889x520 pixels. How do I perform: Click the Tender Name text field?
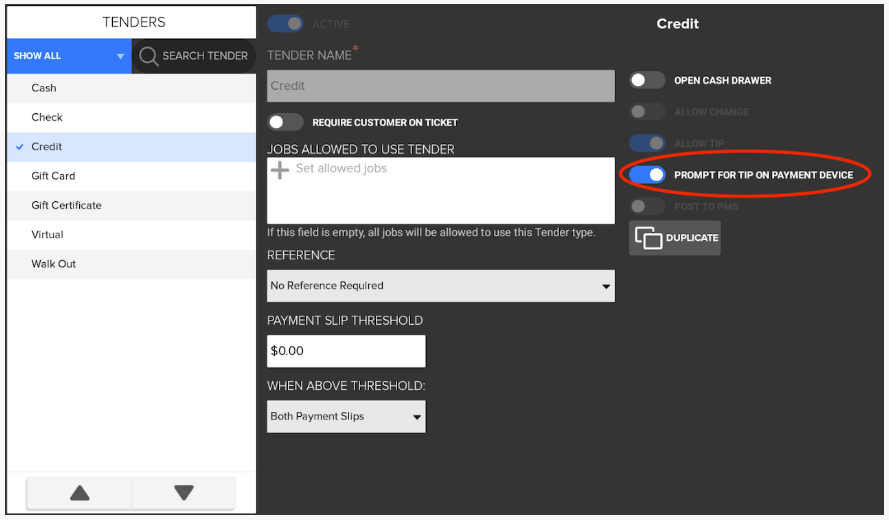(x=440, y=86)
